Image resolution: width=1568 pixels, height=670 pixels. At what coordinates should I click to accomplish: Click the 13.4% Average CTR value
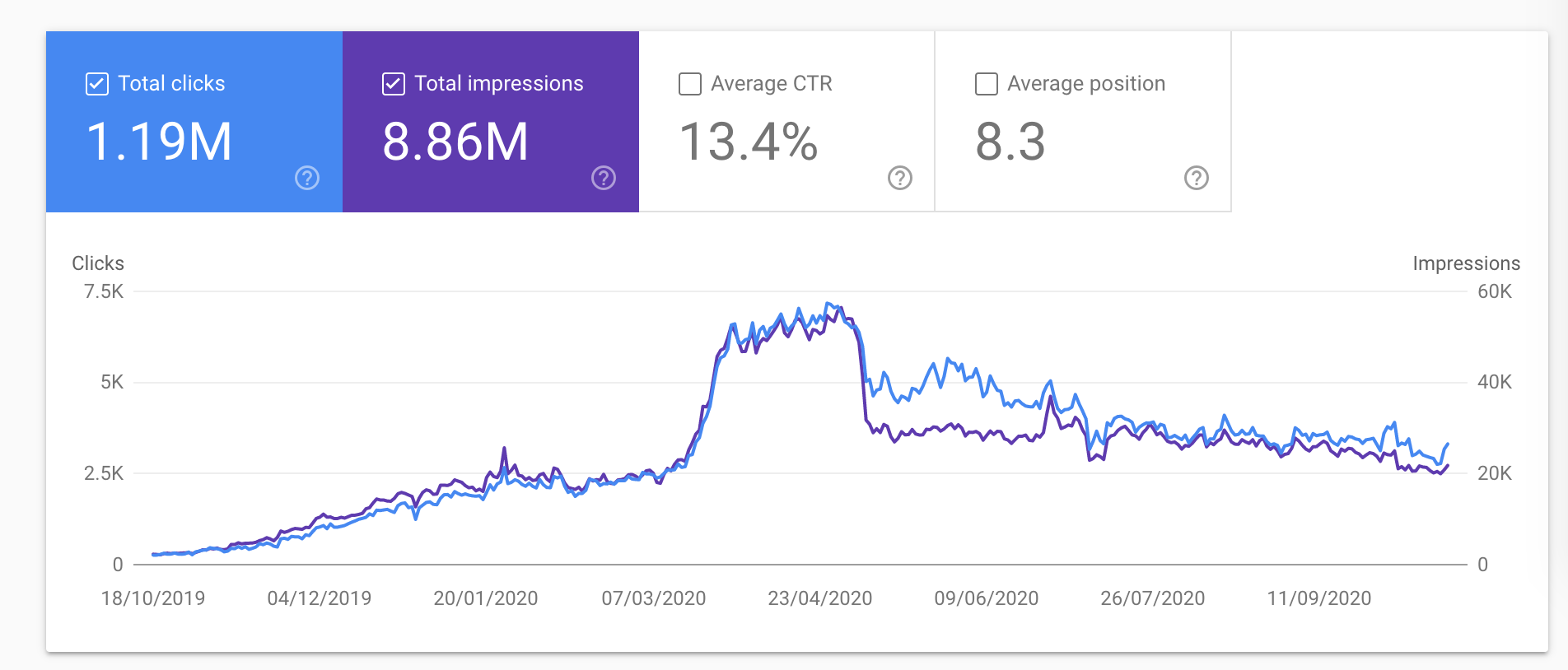pyautogui.click(x=748, y=142)
